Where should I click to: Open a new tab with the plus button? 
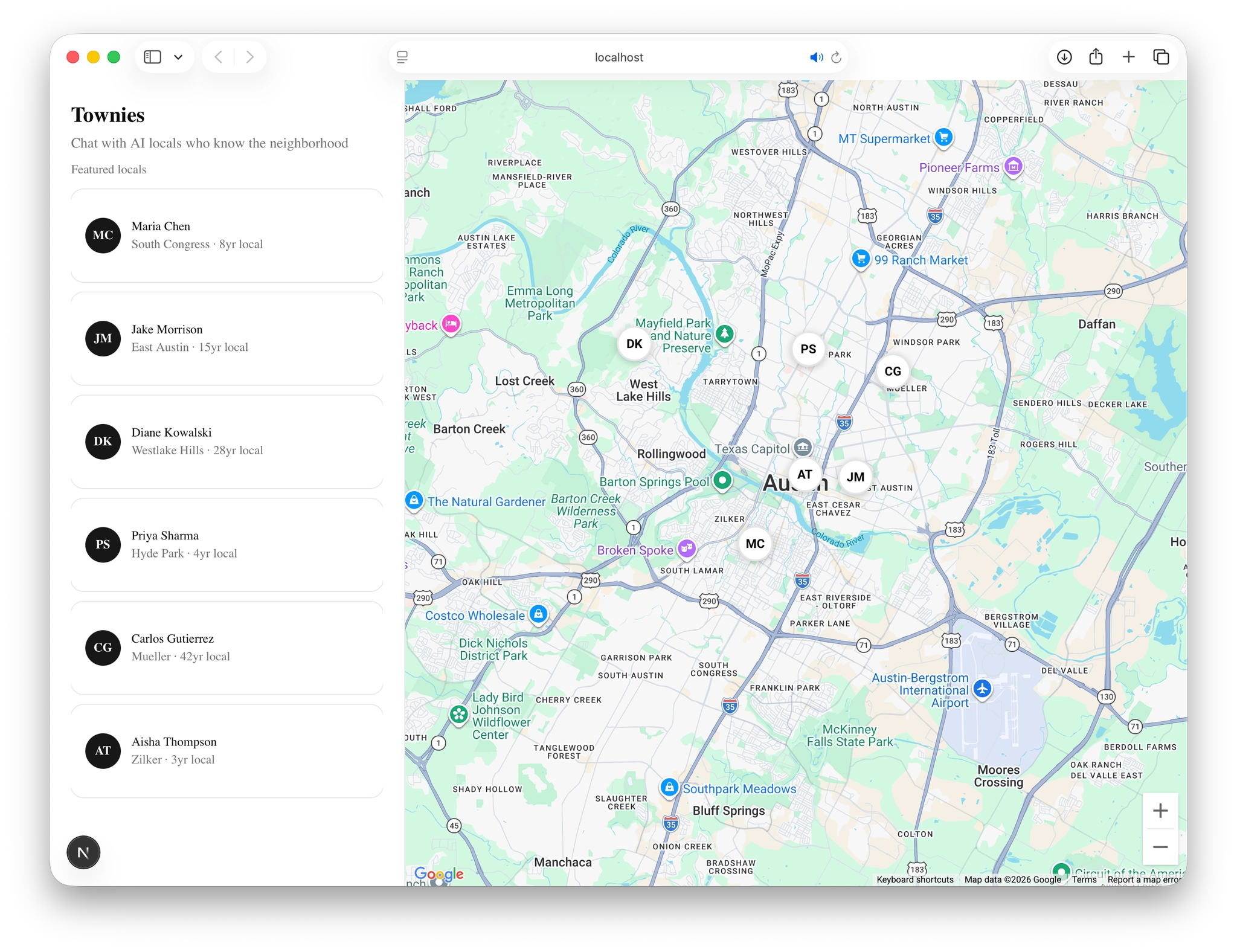point(1128,56)
